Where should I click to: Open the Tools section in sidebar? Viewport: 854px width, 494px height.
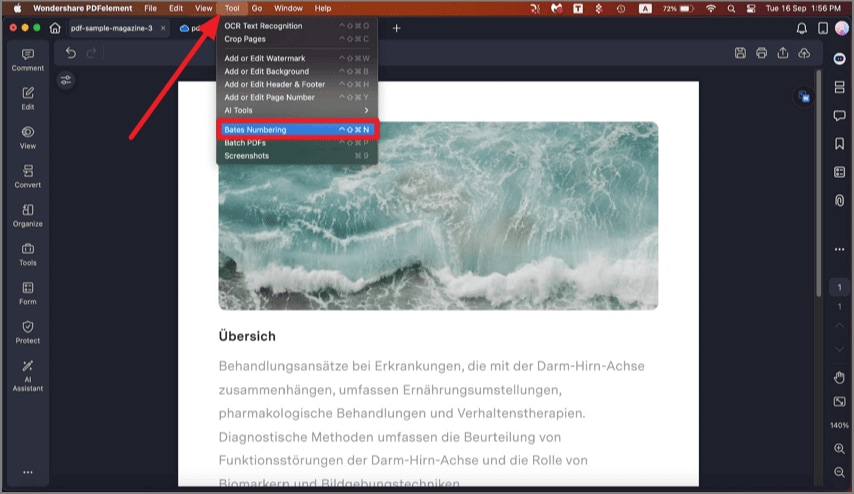pos(28,254)
